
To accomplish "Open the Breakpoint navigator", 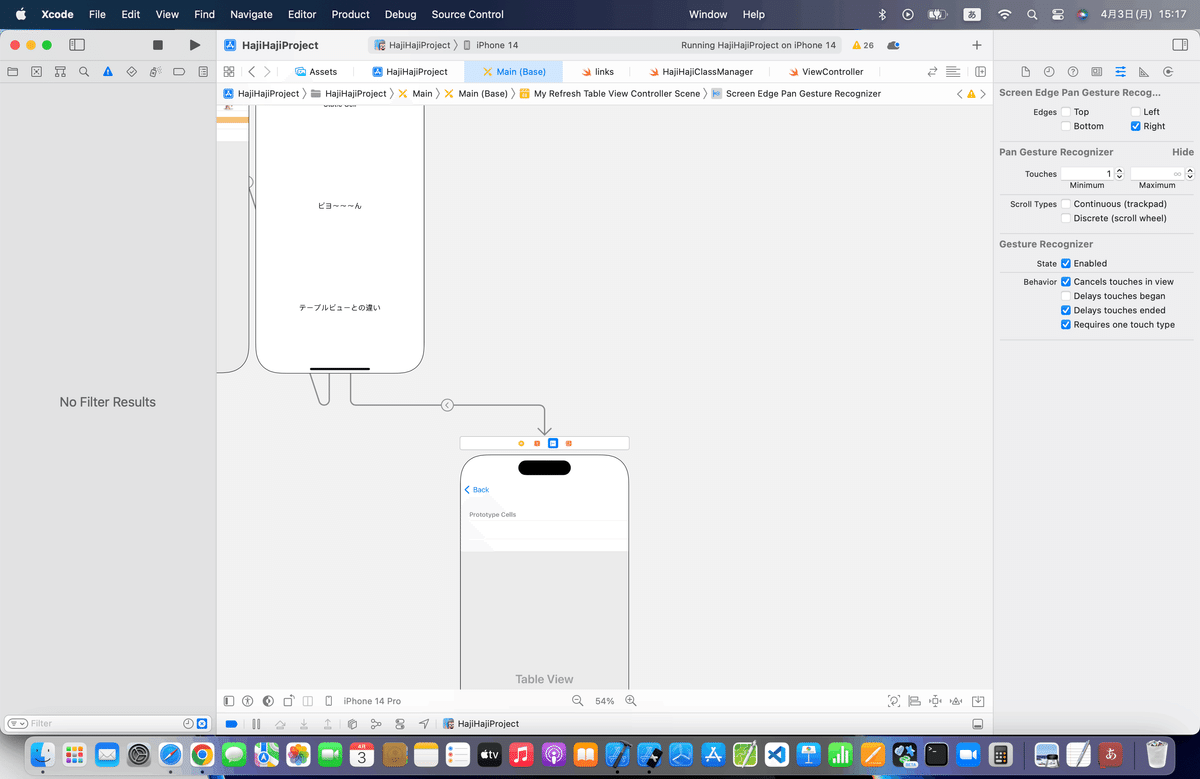I will coord(179,72).
